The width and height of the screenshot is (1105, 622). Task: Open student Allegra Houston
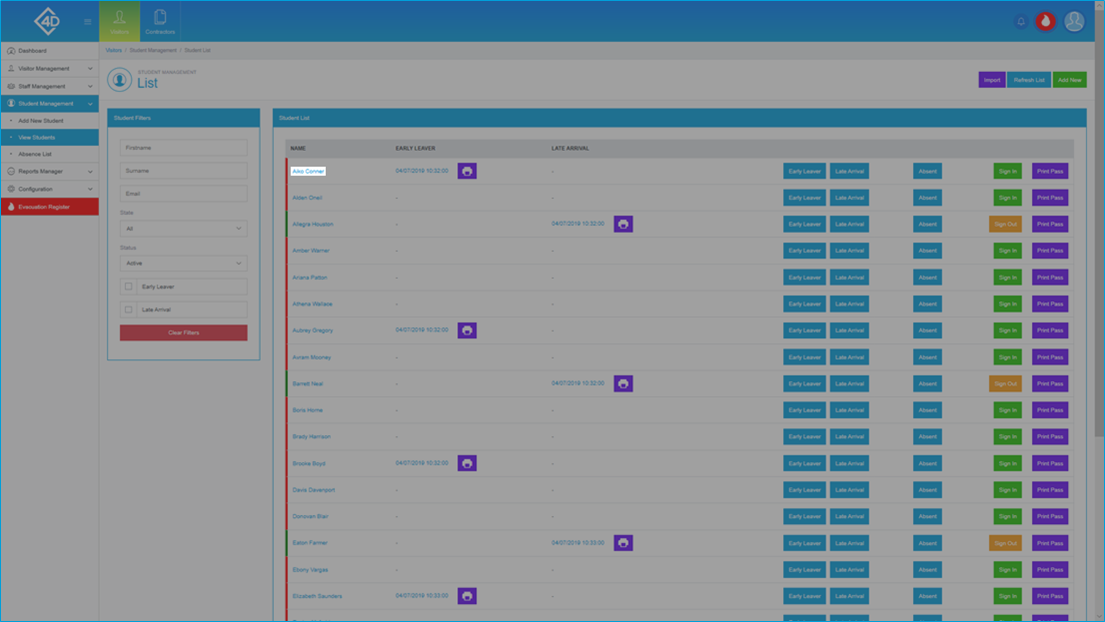pos(313,224)
